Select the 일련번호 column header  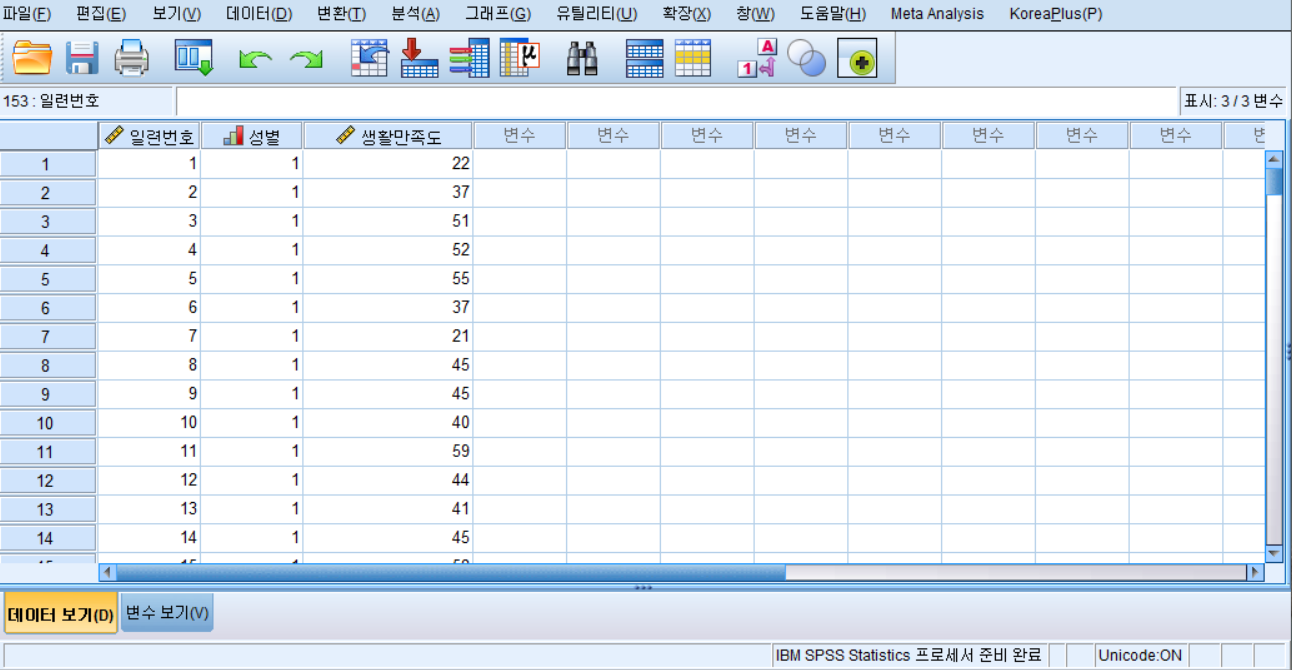149,136
